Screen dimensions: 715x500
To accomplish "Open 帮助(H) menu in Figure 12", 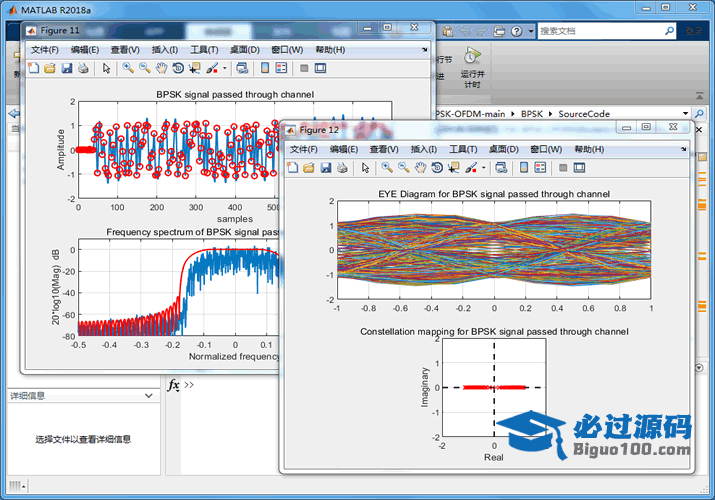I will (x=589, y=149).
